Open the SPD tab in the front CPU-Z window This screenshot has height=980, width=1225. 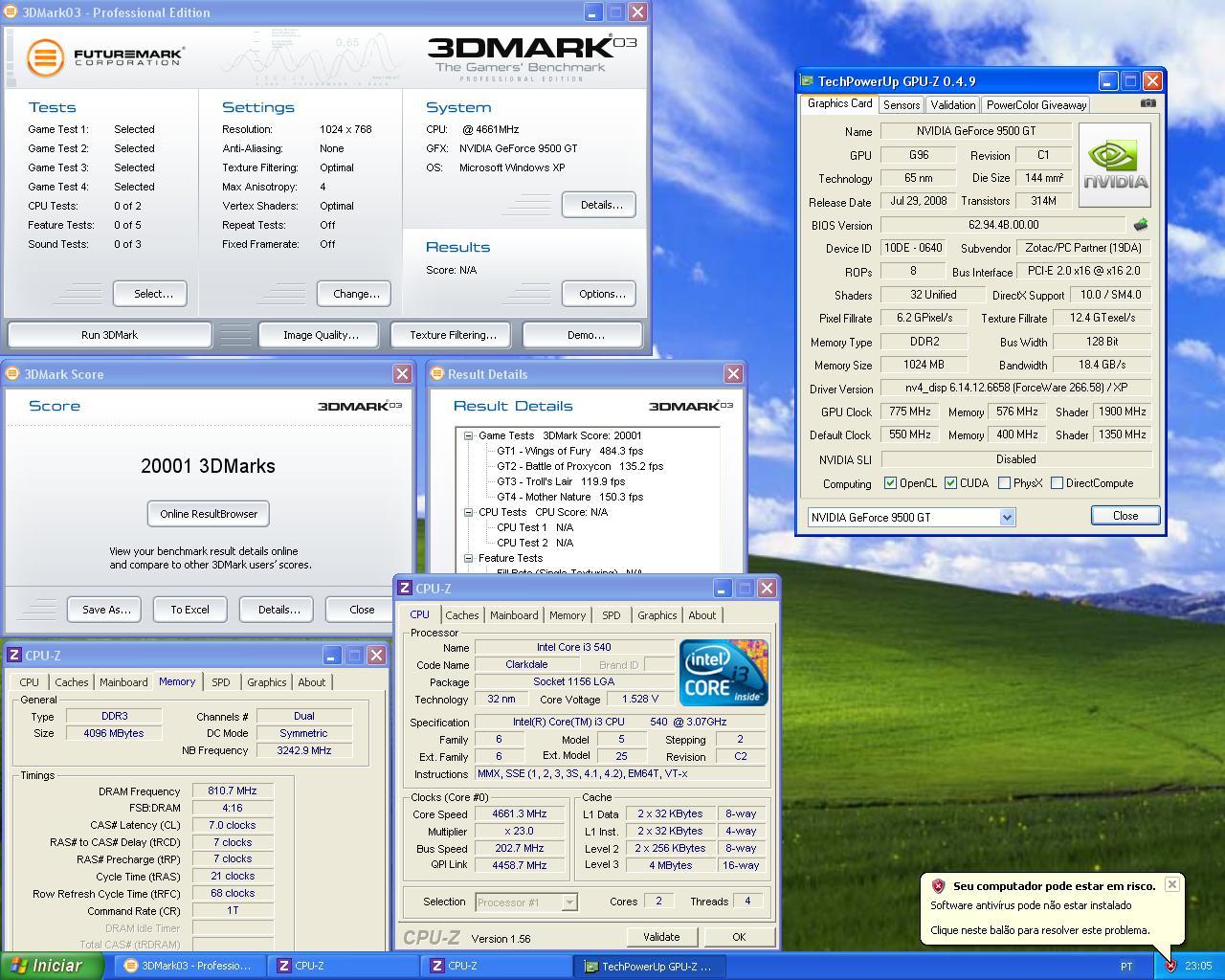point(611,615)
